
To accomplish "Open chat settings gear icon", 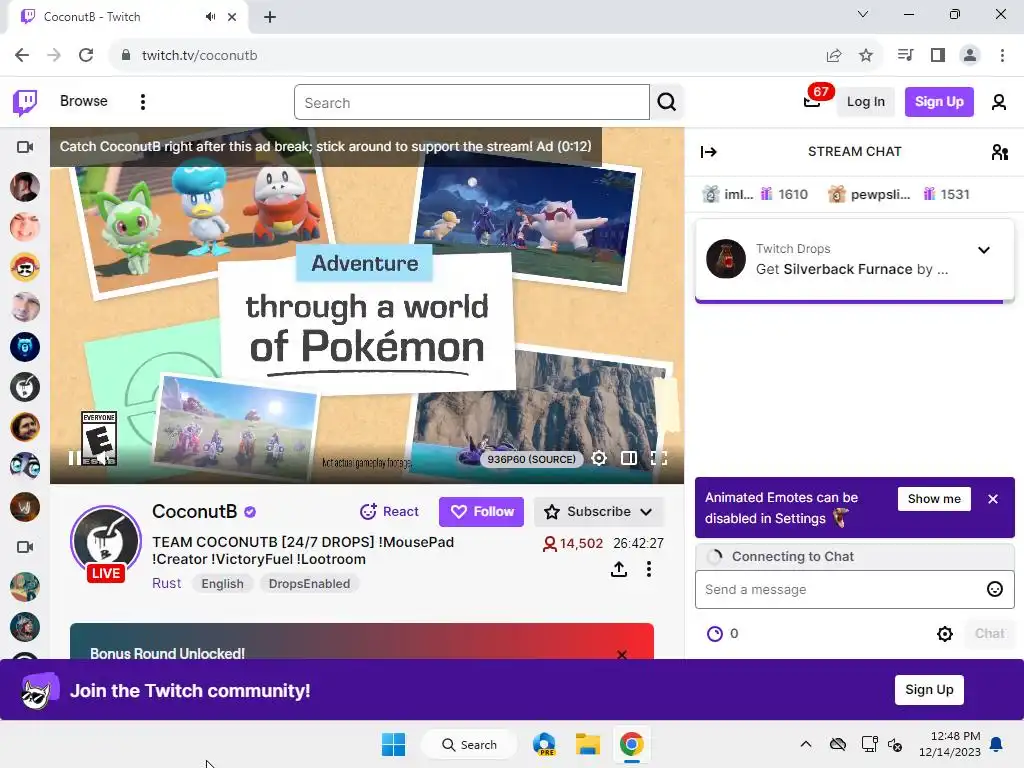I will [x=944, y=633].
